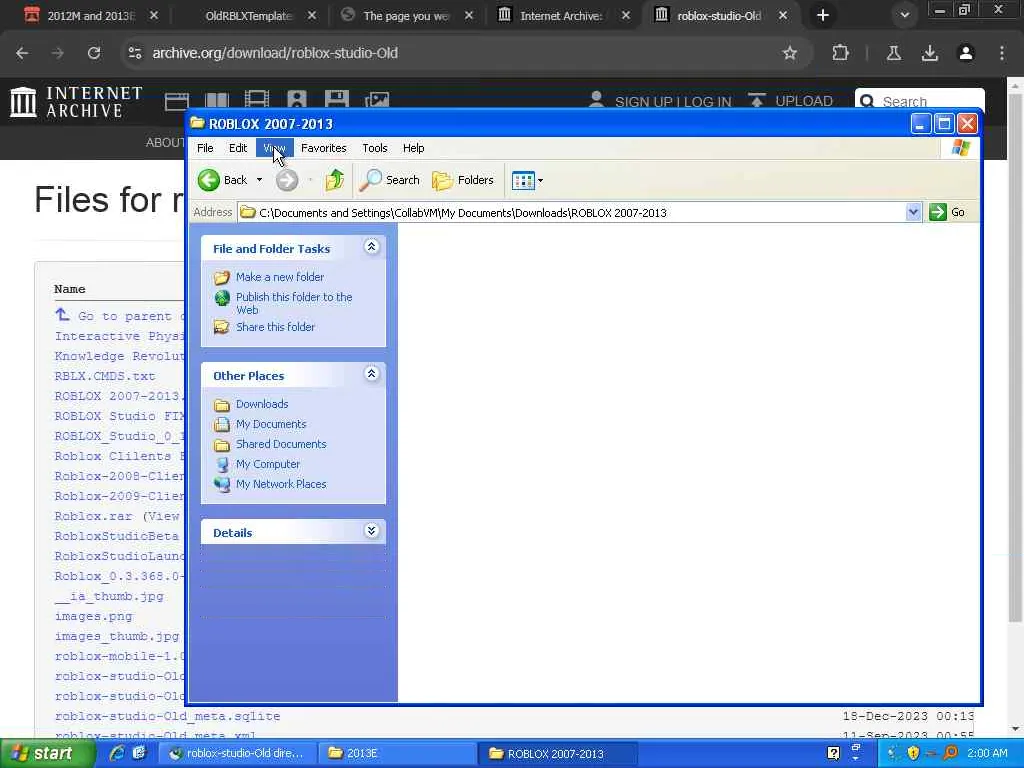Screen dimensions: 1024x768
Task: Open the Chrome labs flask icon
Action: click(894, 53)
